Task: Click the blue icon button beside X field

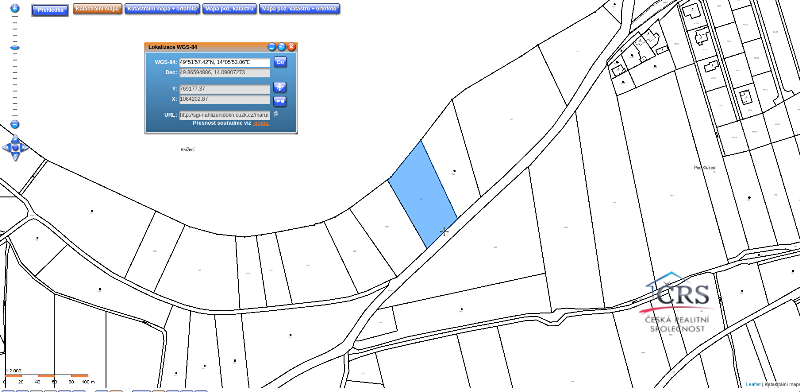Action: 280,101
